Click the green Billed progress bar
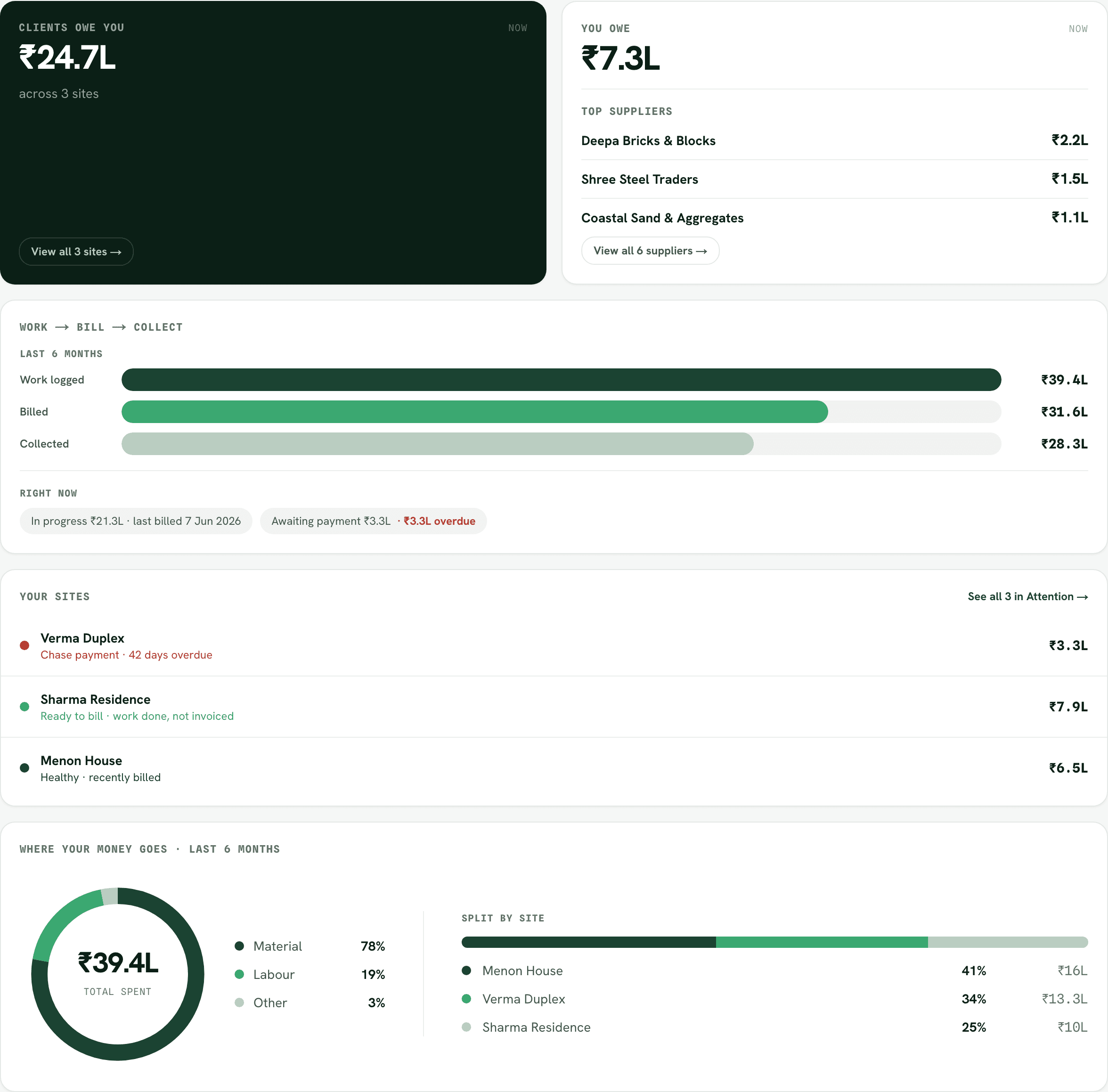1108x1092 pixels. pyautogui.click(x=475, y=412)
